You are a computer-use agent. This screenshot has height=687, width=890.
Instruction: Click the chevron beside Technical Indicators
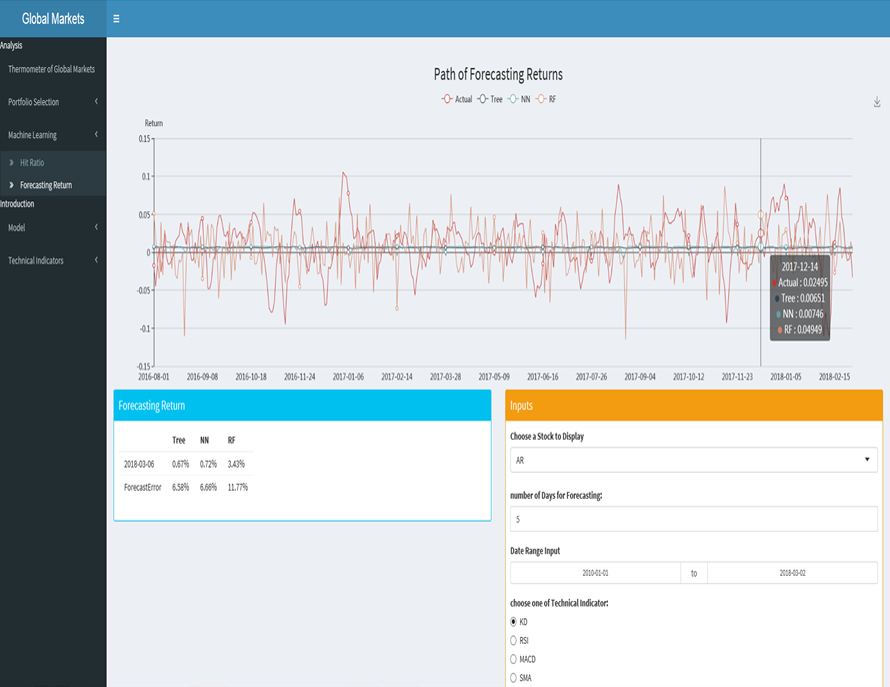click(x=96, y=260)
